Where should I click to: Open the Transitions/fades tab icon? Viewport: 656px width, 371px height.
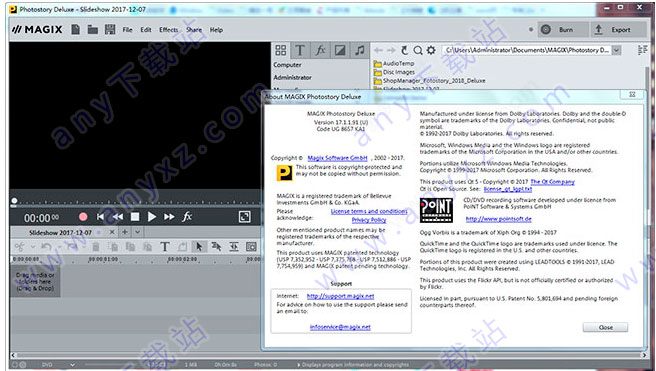[x=340, y=51]
